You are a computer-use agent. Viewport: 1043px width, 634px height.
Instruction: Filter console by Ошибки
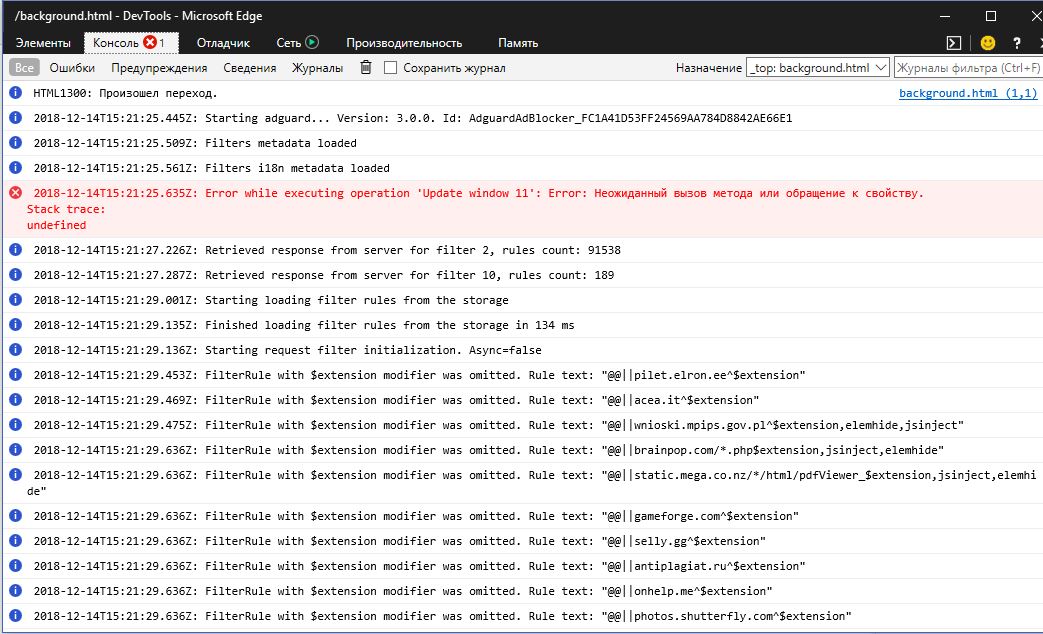click(72, 68)
